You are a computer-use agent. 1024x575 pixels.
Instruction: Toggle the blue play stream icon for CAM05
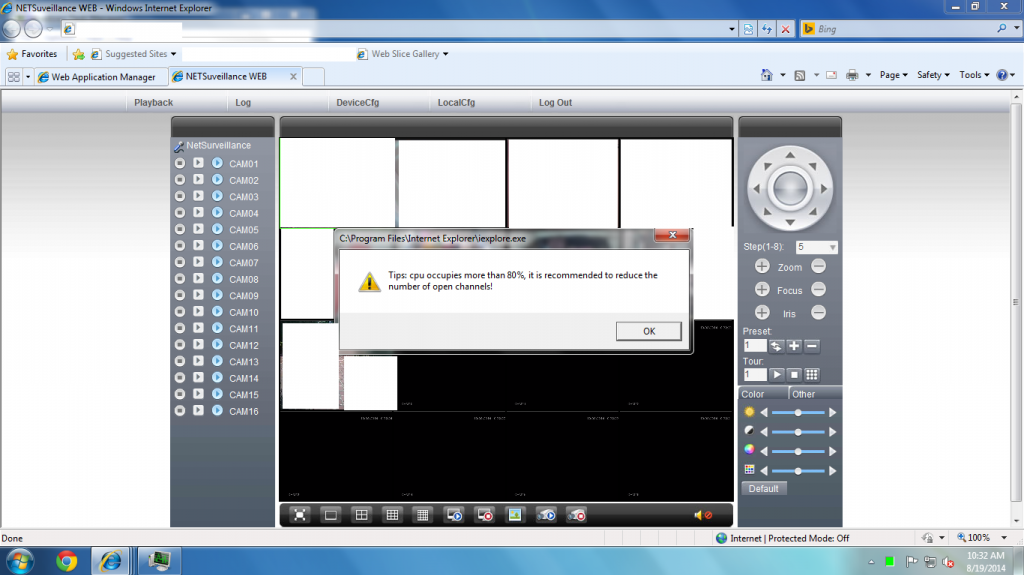click(217, 230)
